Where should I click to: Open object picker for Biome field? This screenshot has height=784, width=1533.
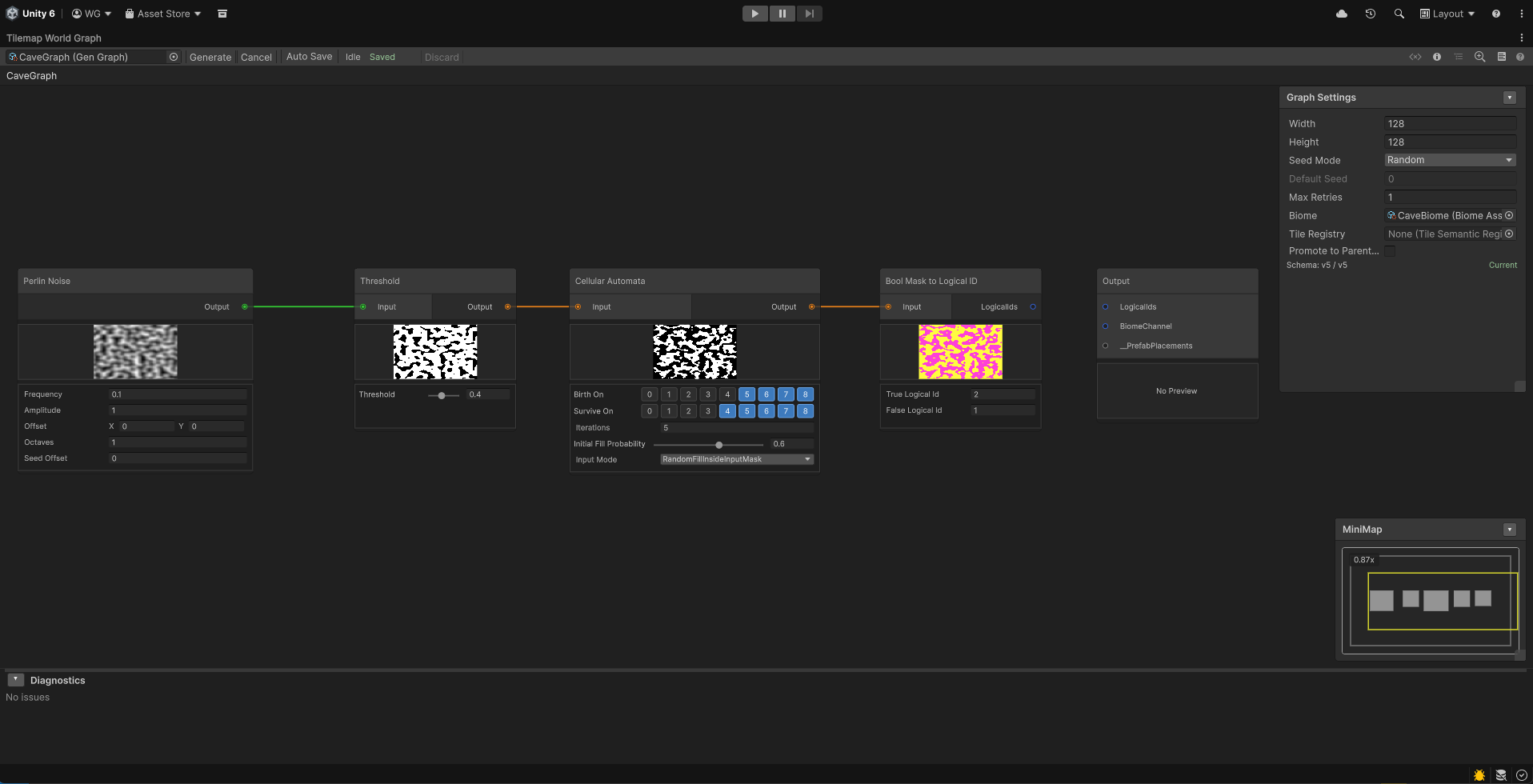tap(1509, 215)
